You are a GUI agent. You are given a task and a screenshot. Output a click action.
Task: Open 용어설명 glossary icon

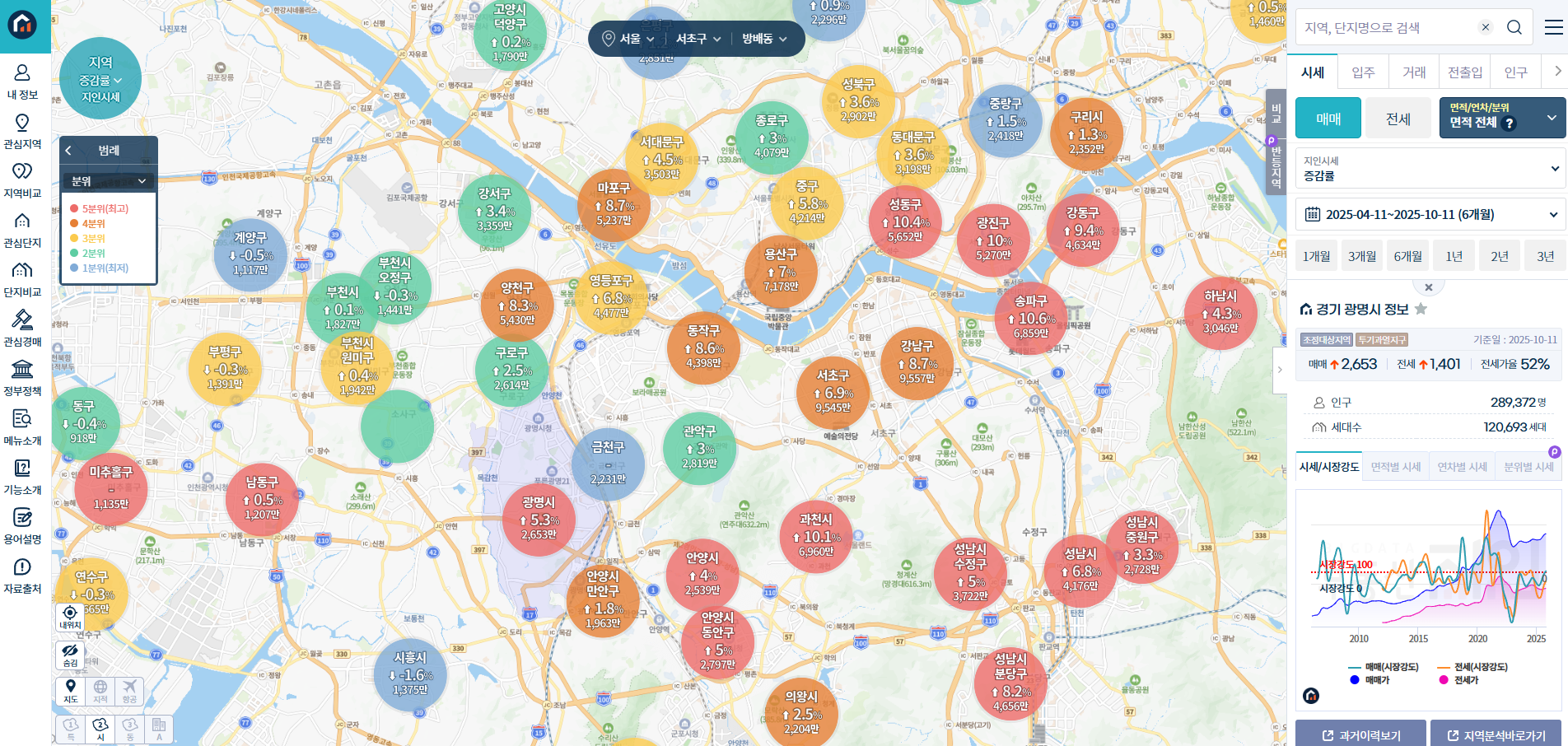coord(22,517)
